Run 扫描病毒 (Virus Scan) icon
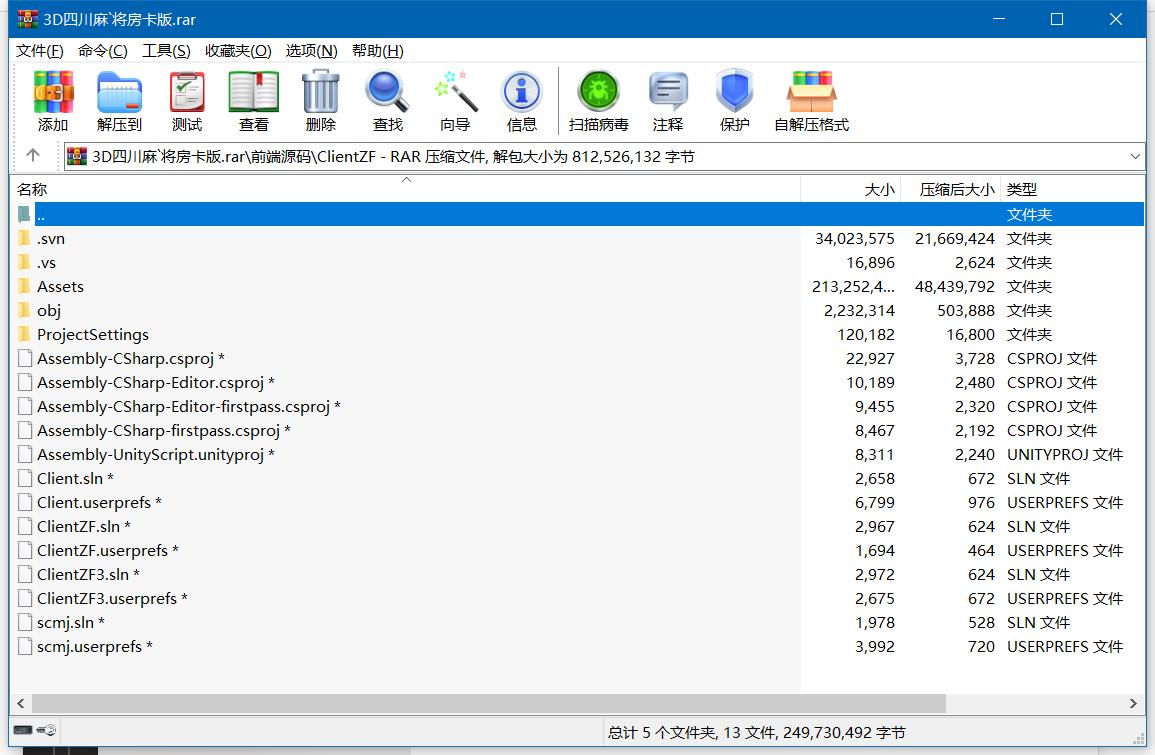1155x755 pixels. click(x=598, y=100)
